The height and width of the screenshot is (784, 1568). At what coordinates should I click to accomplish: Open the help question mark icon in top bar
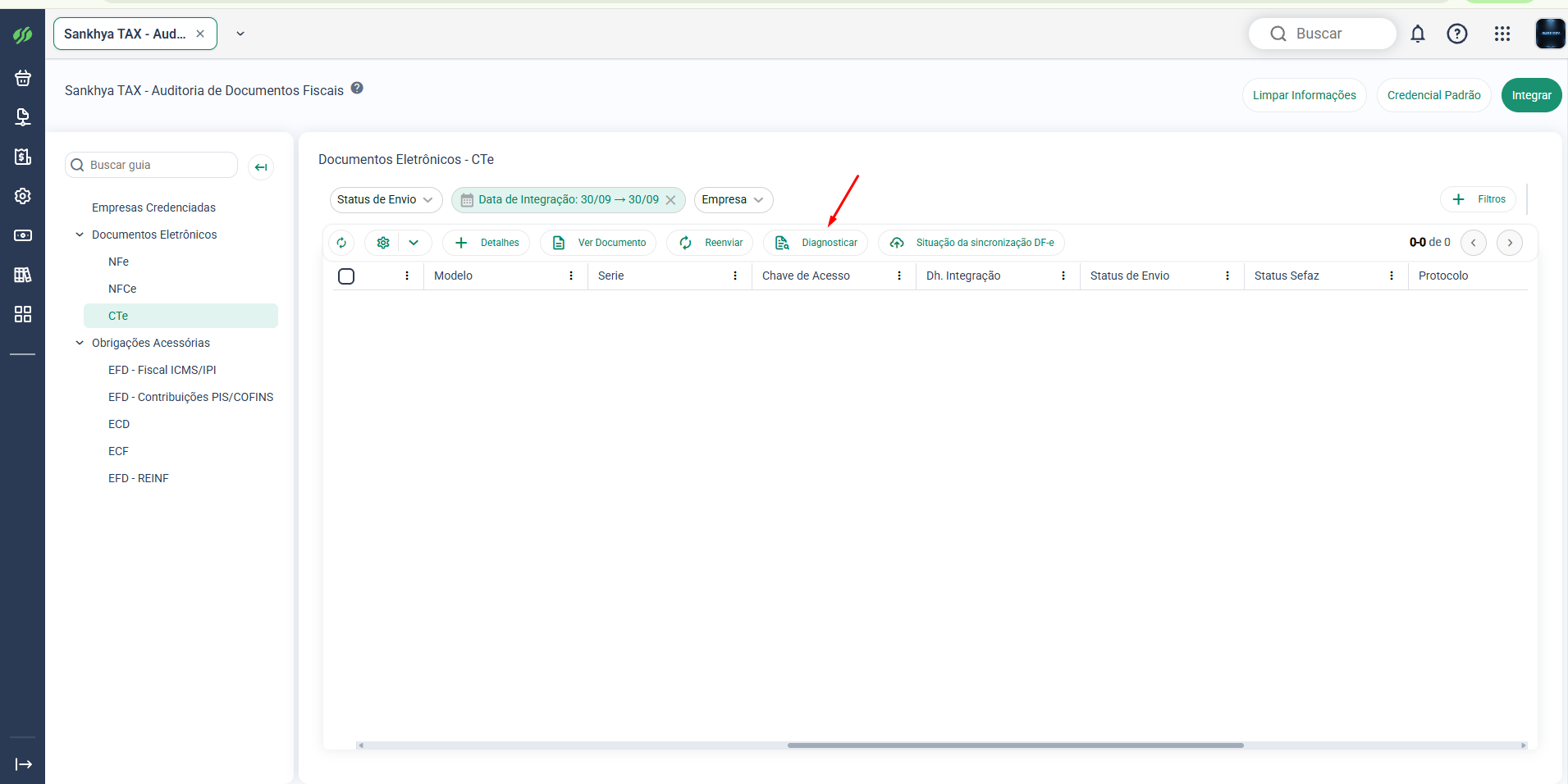click(1456, 34)
